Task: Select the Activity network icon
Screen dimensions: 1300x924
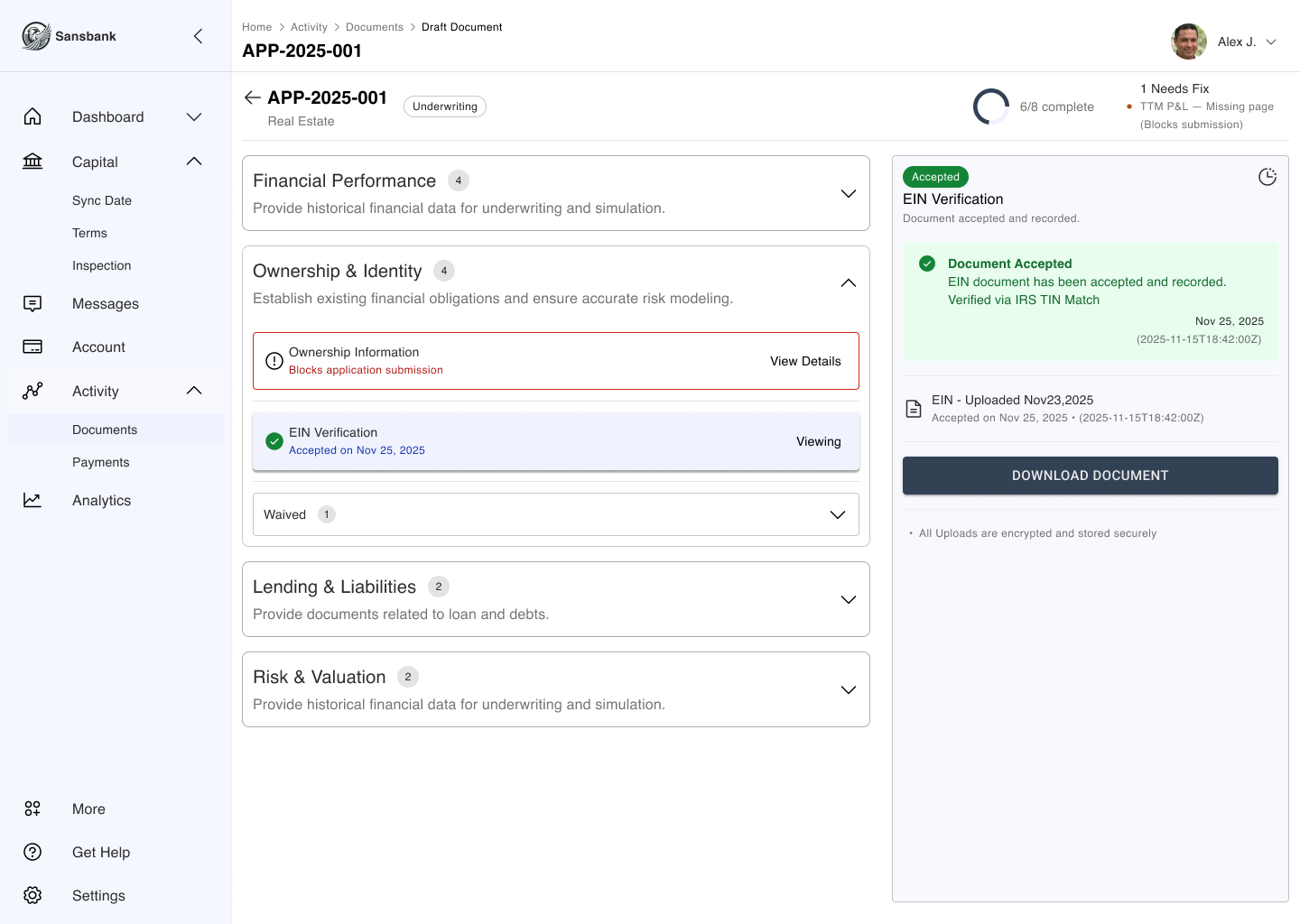Action: 32,390
